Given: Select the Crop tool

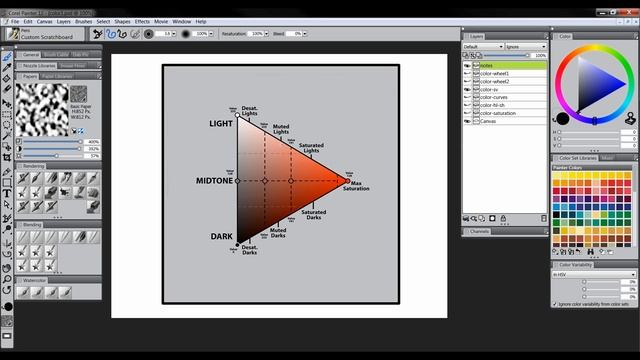Looking at the screenshot, I should pyautogui.click(x=7, y=157).
